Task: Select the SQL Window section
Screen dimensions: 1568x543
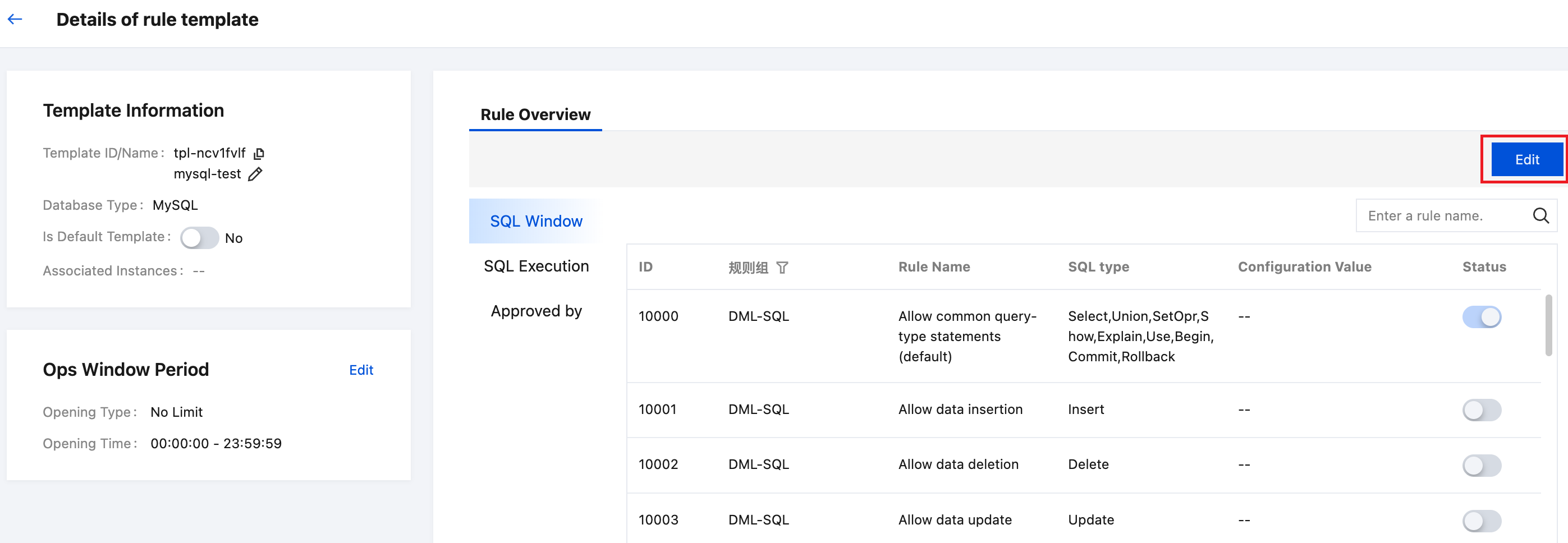Action: coord(535,221)
